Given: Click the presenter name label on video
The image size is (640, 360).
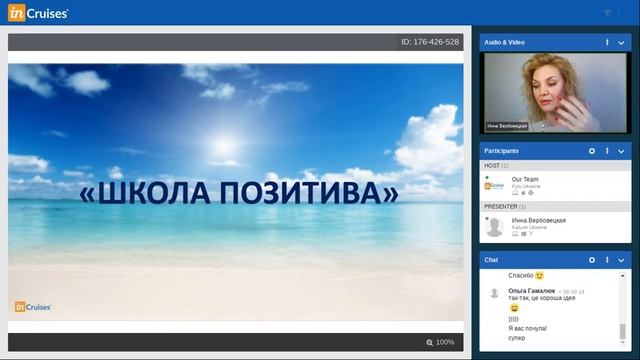Looking at the screenshot, I should pyautogui.click(x=507, y=126).
